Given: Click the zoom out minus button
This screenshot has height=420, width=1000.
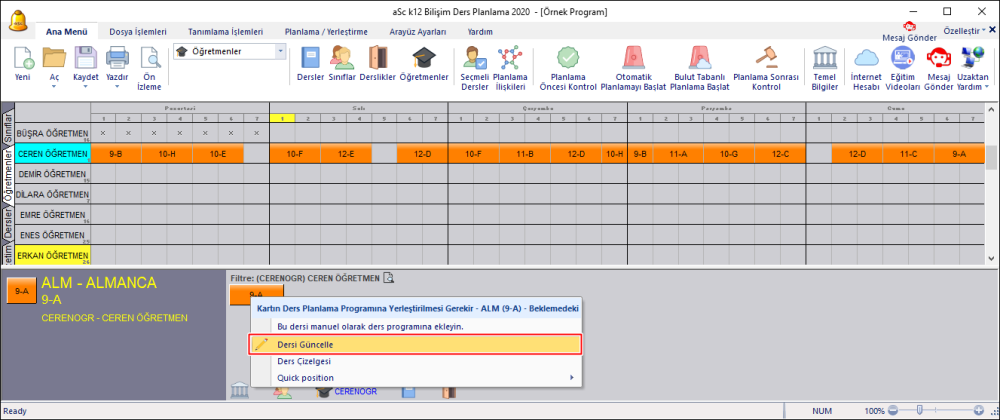Looking at the screenshot, I should click(893, 411).
